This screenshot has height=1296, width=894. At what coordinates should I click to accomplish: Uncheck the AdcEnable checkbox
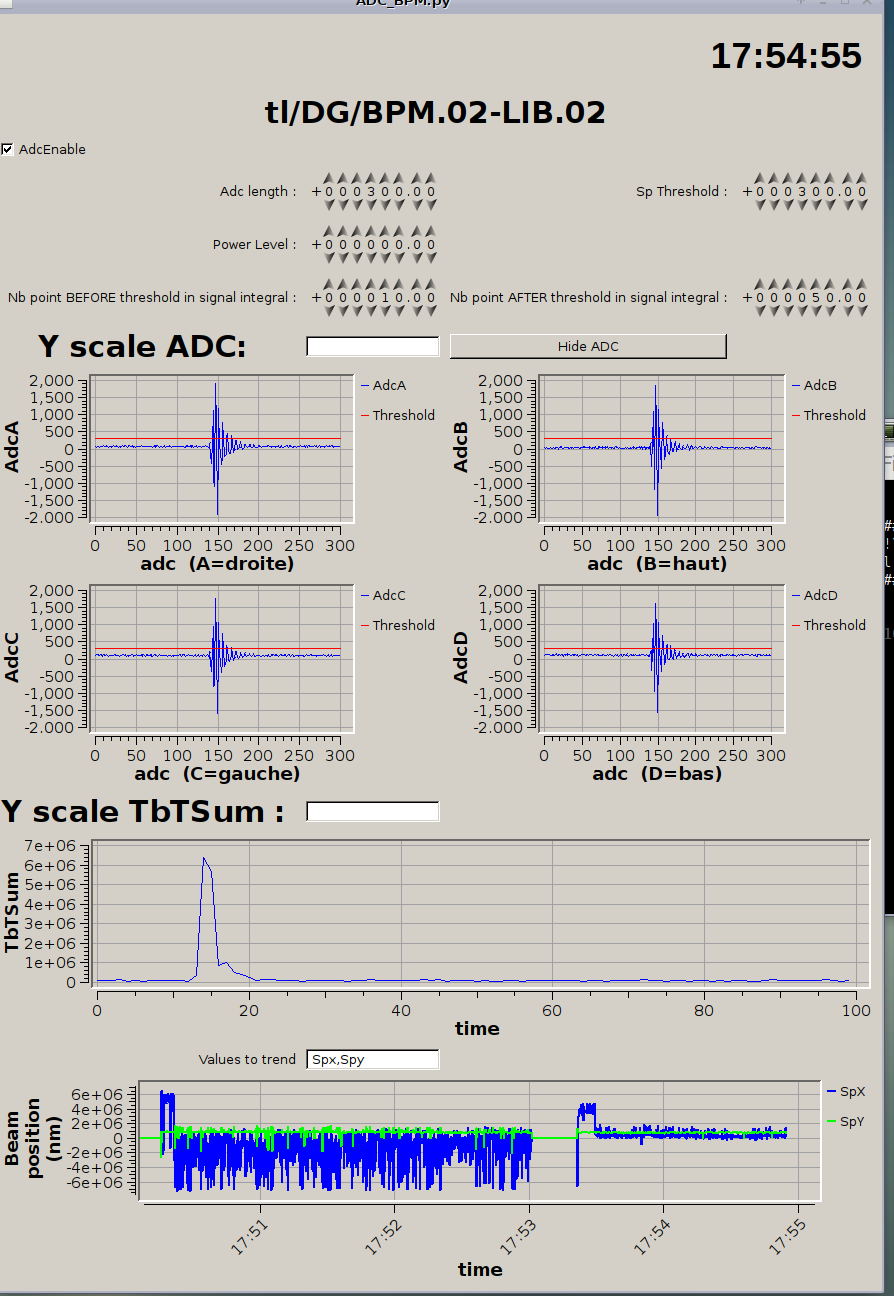[x=9, y=149]
